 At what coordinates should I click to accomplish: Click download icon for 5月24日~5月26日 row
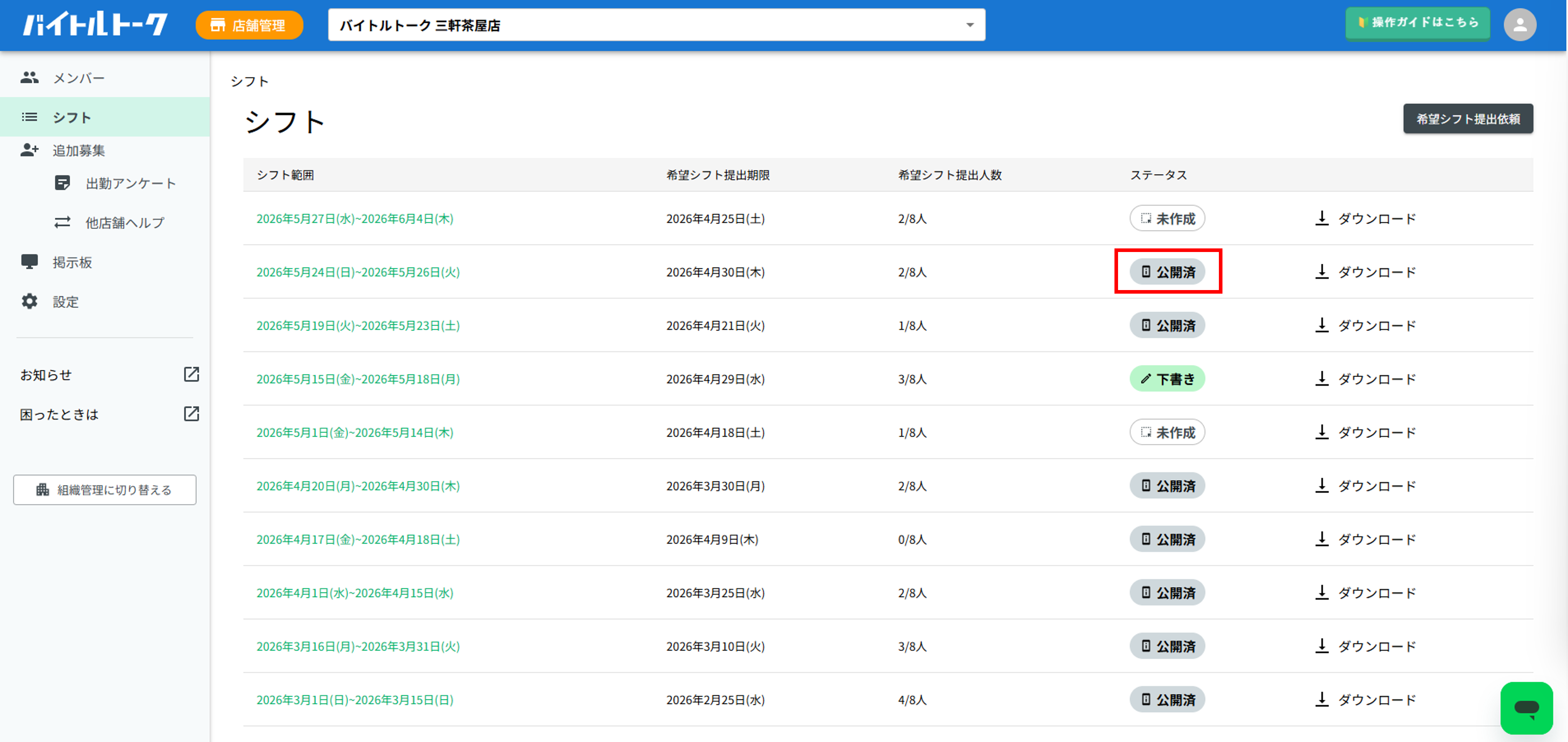click(x=1321, y=272)
